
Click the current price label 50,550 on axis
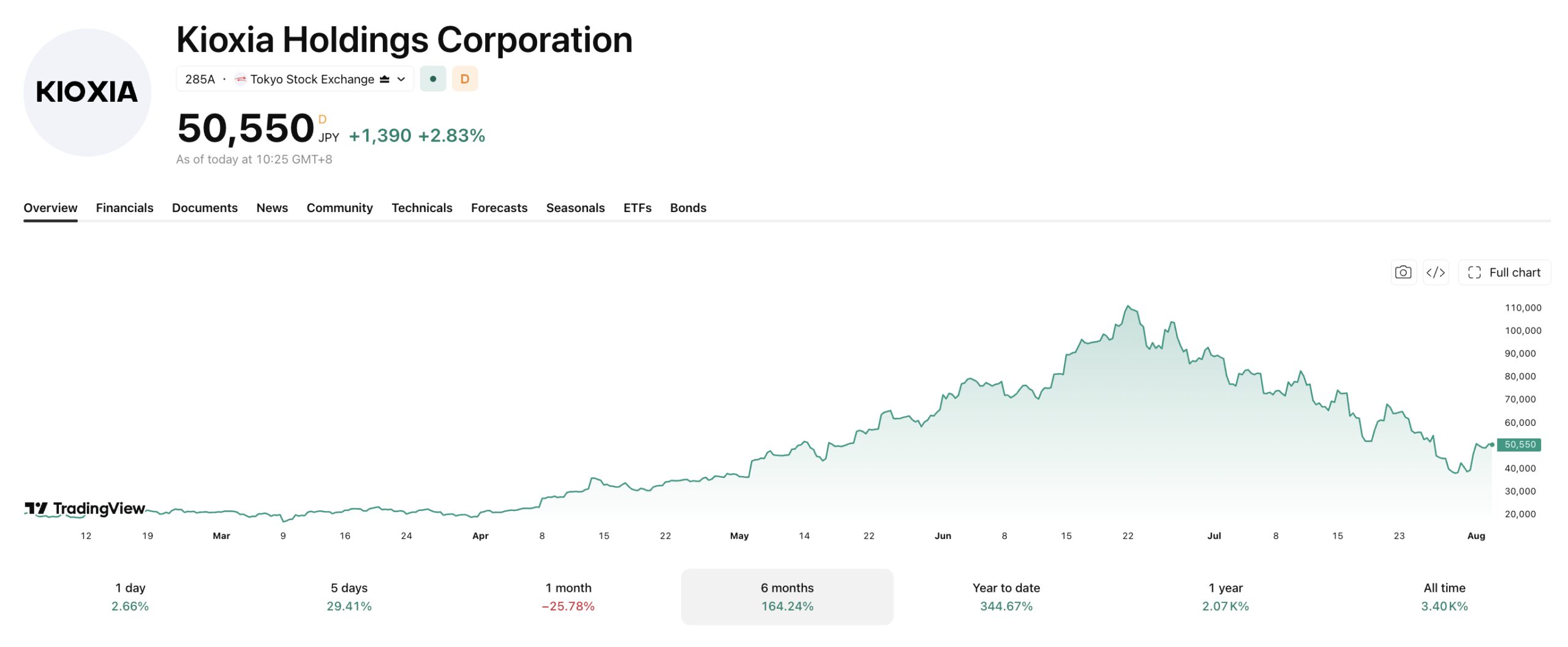tap(1519, 445)
